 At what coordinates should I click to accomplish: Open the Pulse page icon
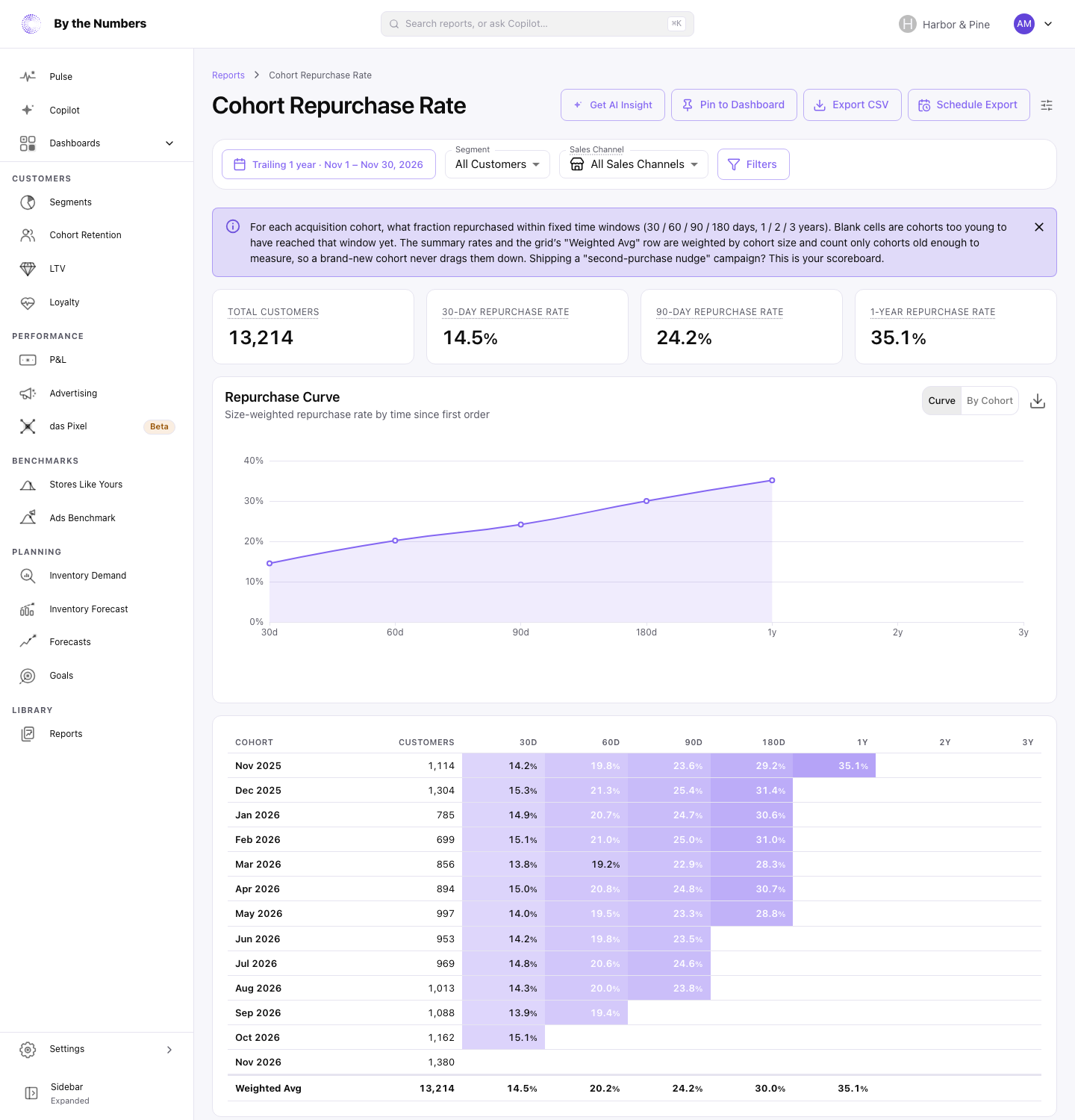coord(28,77)
